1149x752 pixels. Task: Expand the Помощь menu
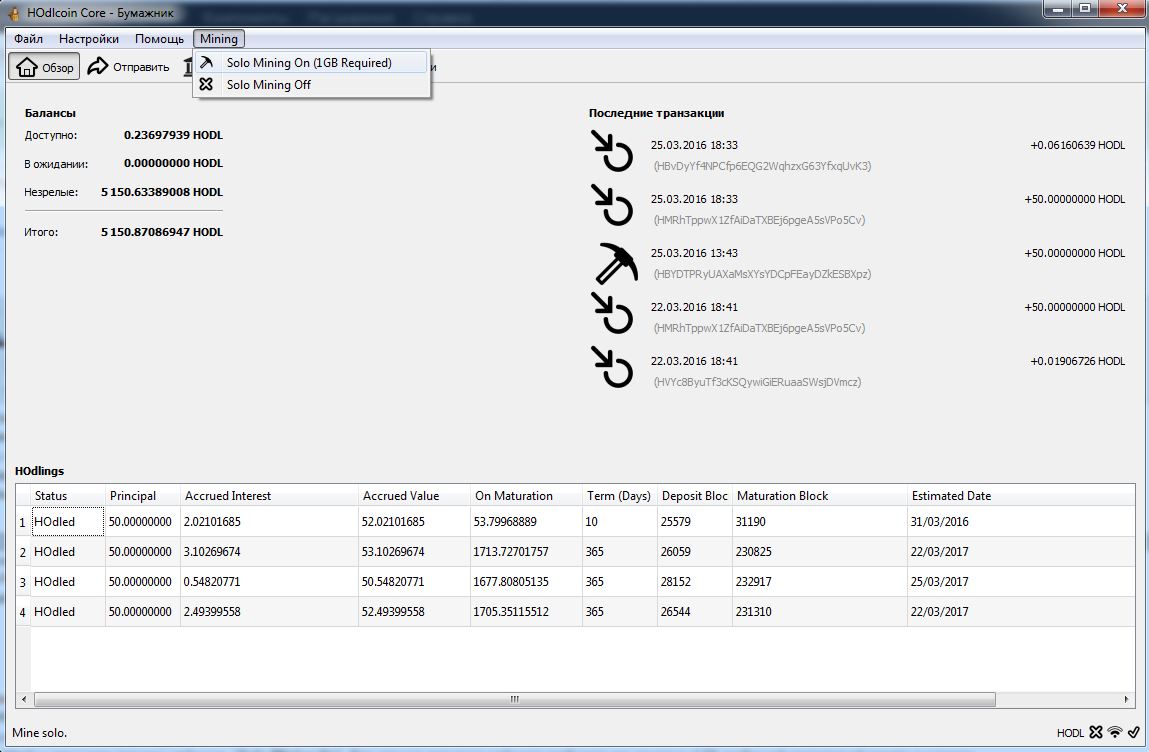(159, 39)
